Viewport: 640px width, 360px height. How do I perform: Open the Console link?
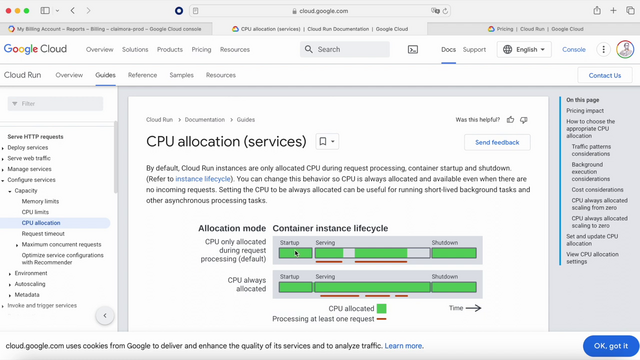click(574, 49)
